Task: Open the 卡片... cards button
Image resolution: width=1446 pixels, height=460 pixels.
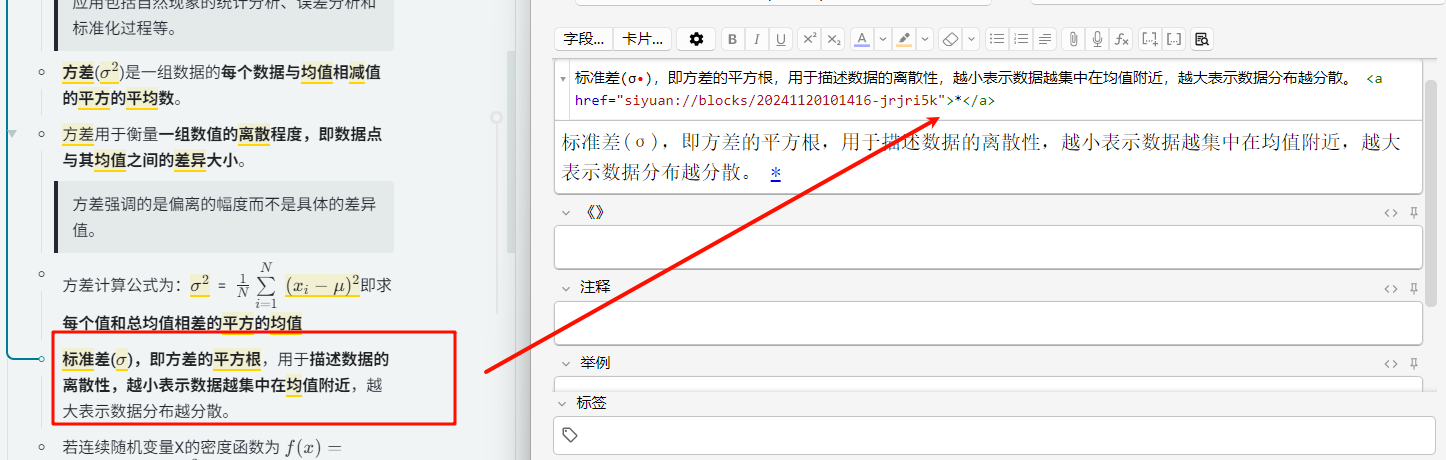Action: 642,39
